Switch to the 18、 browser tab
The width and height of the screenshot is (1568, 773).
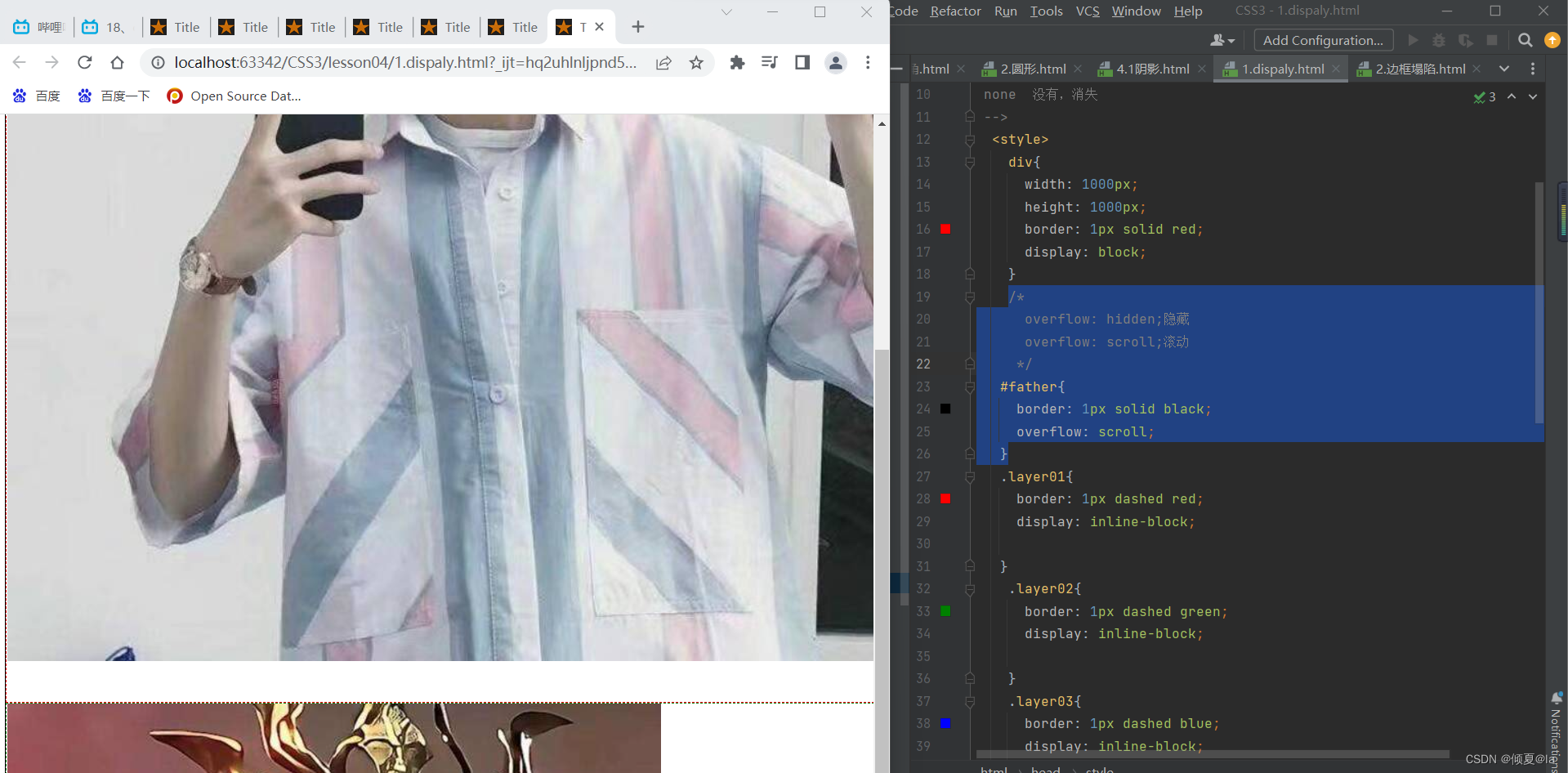[x=106, y=27]
